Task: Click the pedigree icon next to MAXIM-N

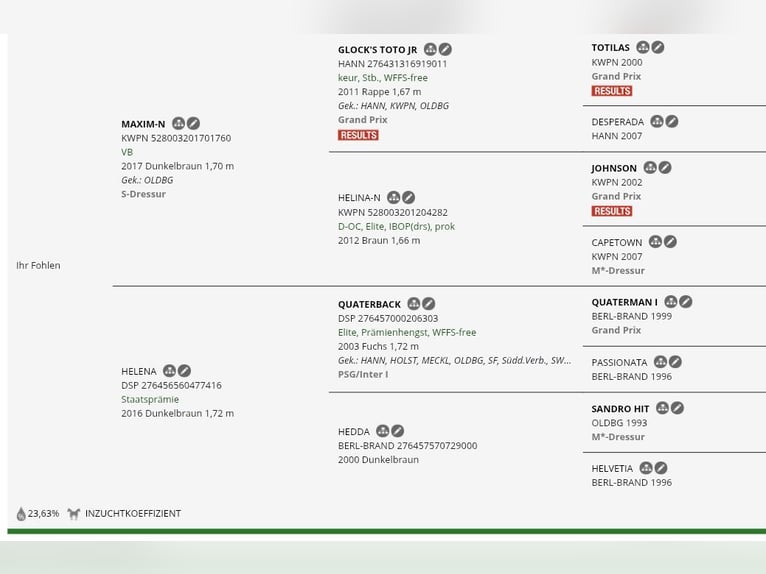Action: (x=178, y=123)
